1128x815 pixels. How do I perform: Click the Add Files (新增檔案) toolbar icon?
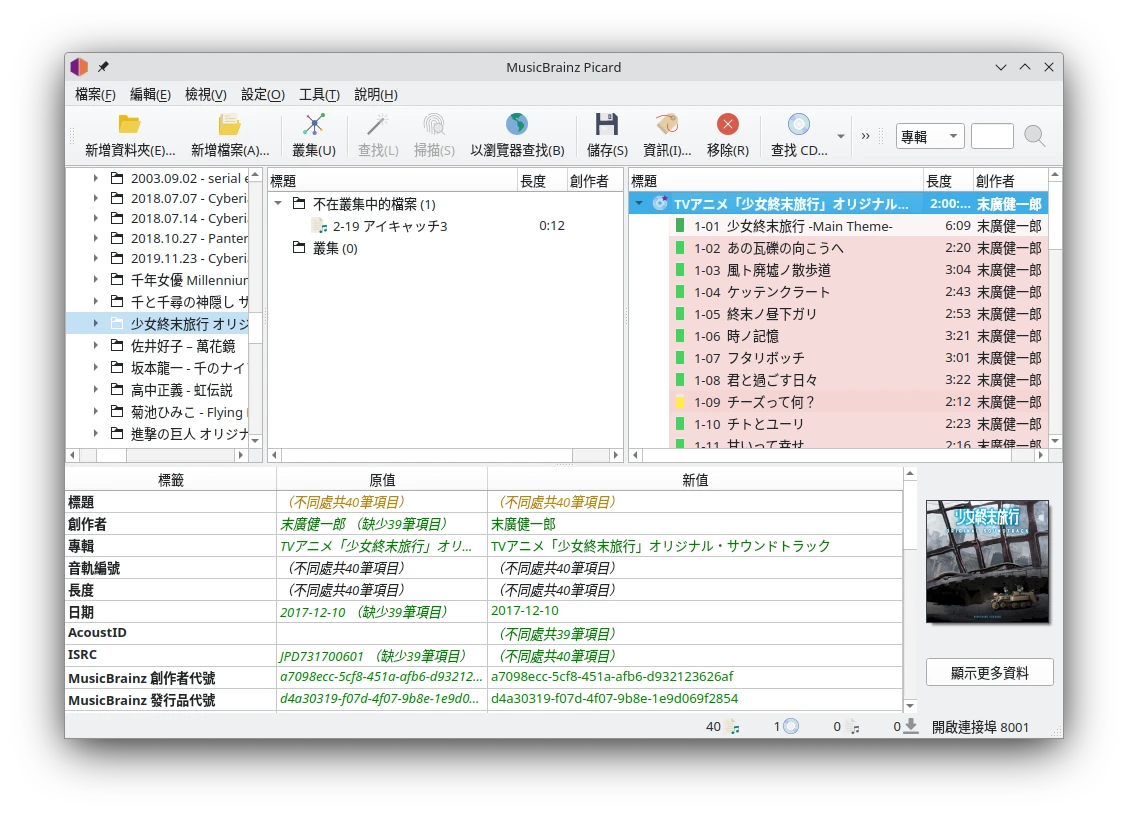coord(230,125)
